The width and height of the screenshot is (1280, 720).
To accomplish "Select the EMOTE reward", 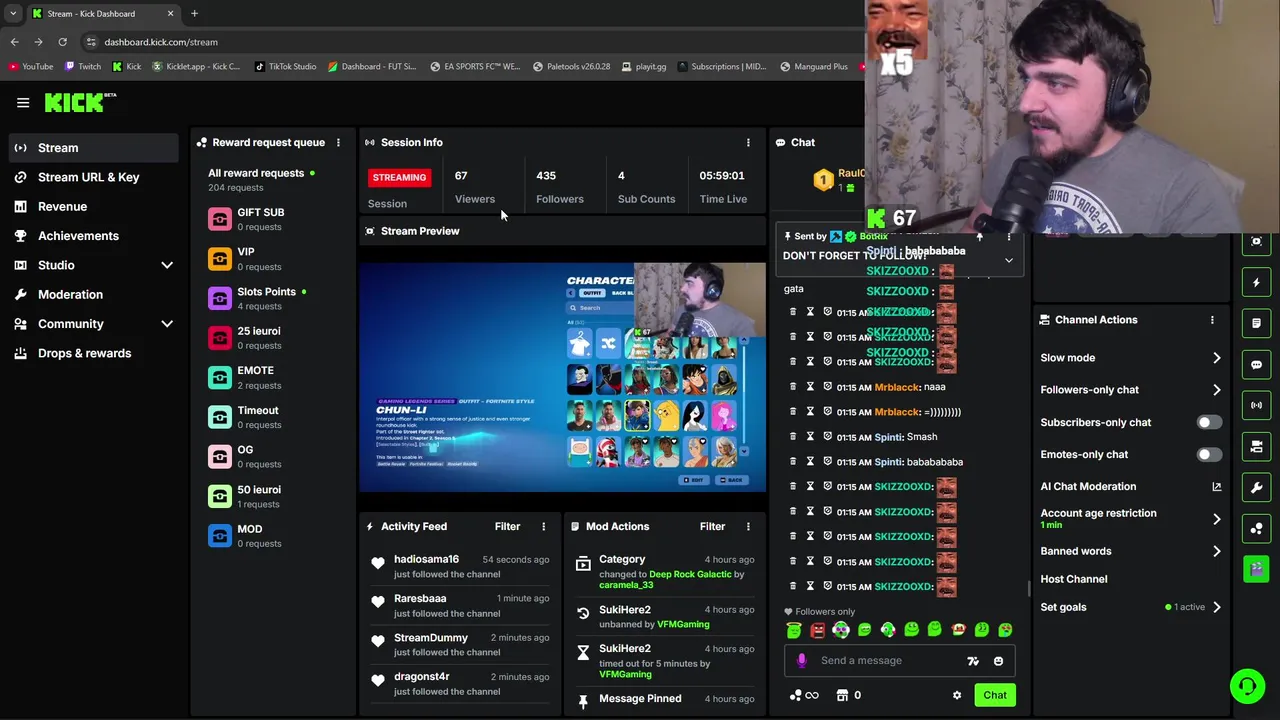I will [272, 377].
